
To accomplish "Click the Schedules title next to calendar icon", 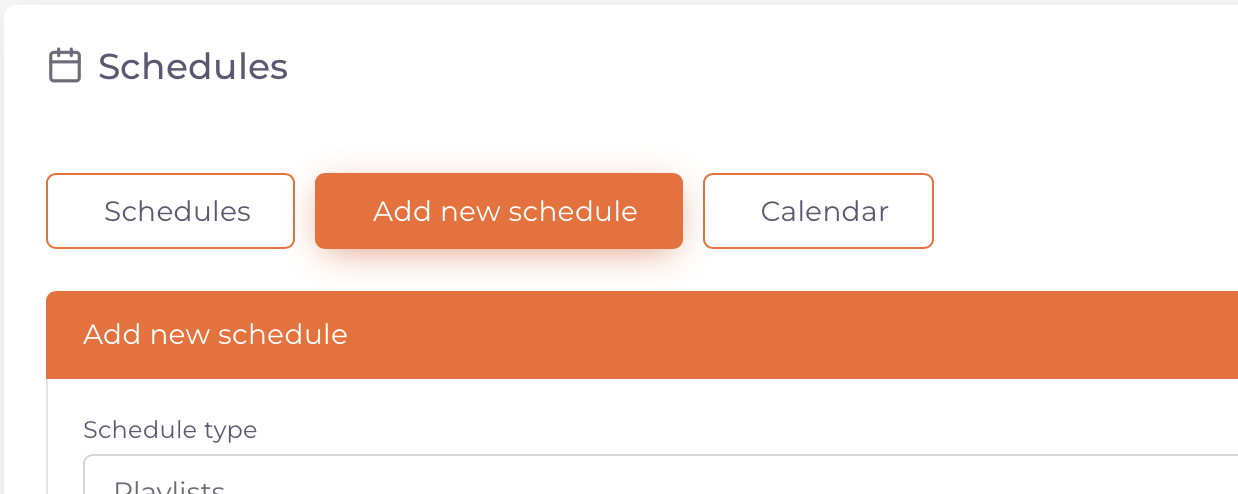I will (193, 67).
